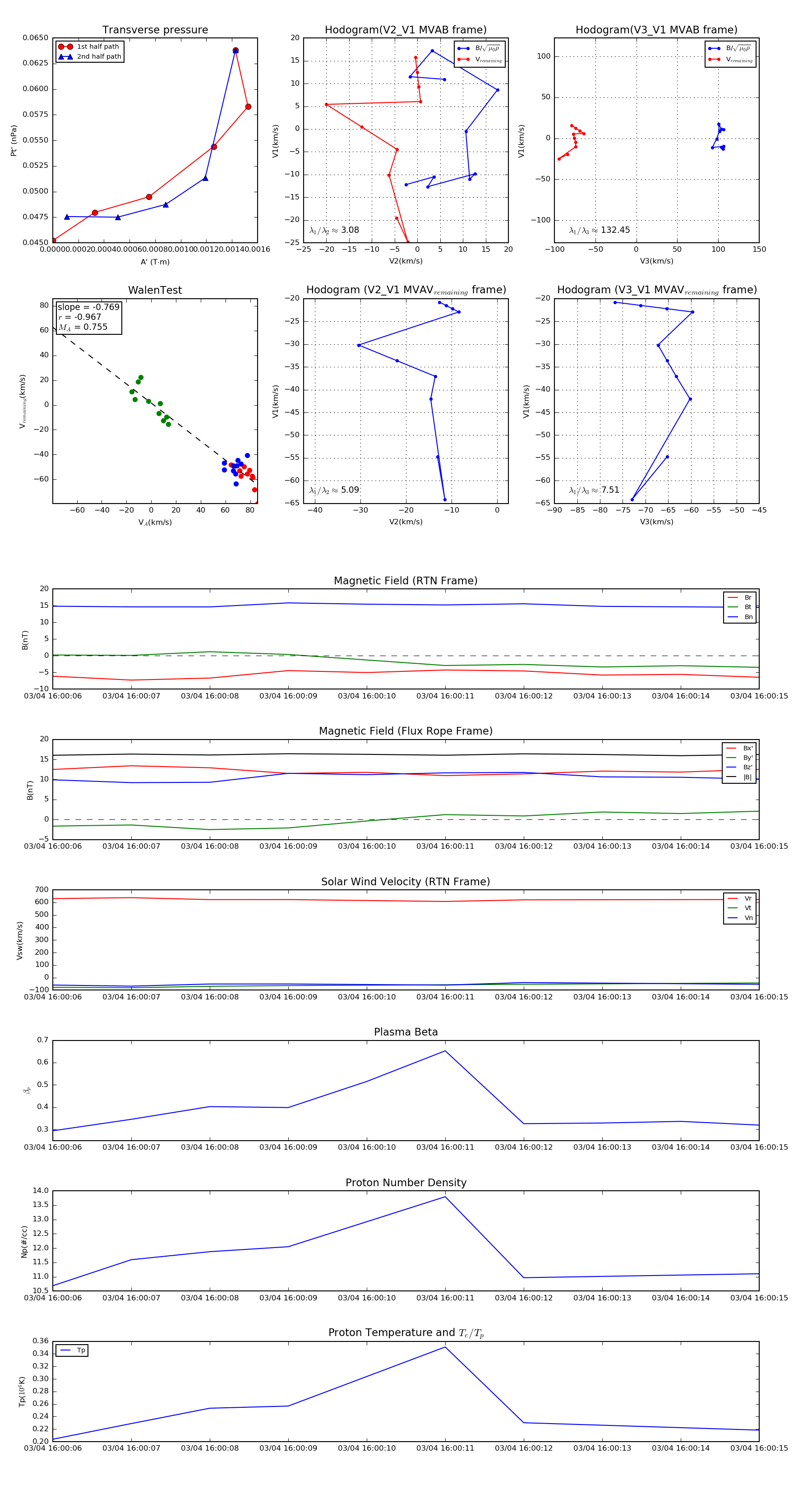Click the Tp(10^6K) y-axis label
Screen dimensions: 812x1489
pos(22,1392)
